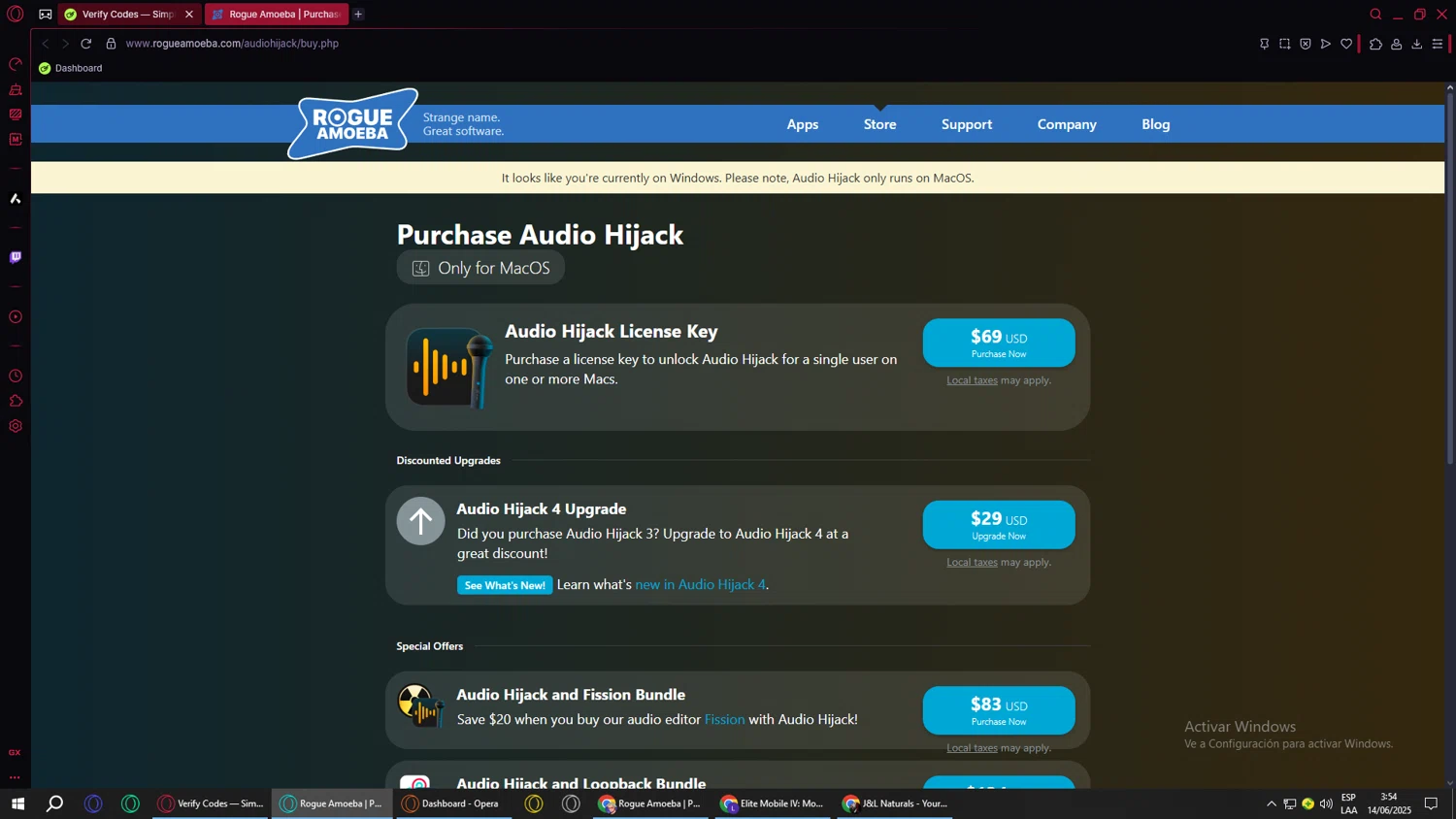Open the Company menu item
This screenshot has height=819, width=1456.
point(1067,124)
